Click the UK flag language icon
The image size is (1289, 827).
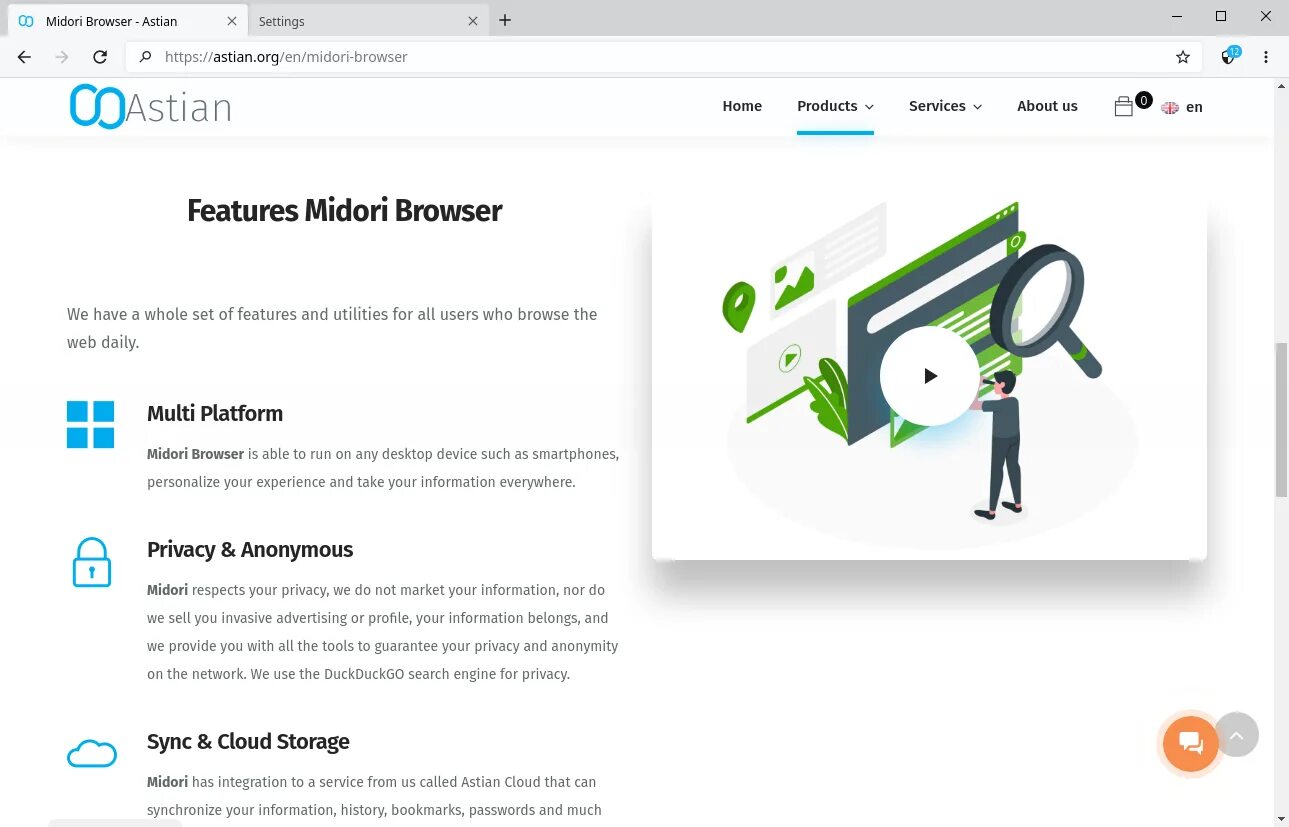1170,107
